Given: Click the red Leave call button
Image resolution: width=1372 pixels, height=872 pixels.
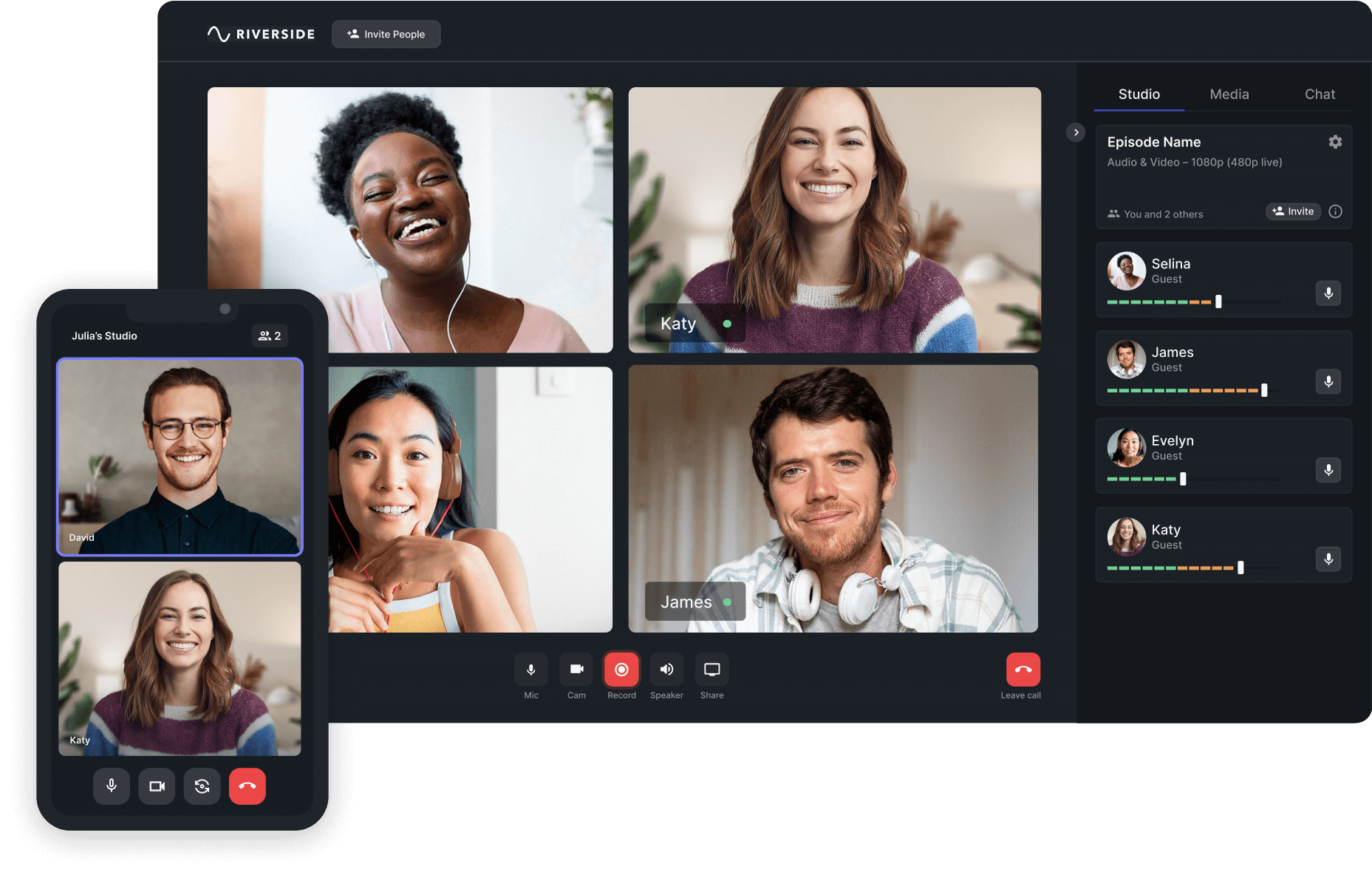Looking at the screenshot, I should [x=1023, y=670].
